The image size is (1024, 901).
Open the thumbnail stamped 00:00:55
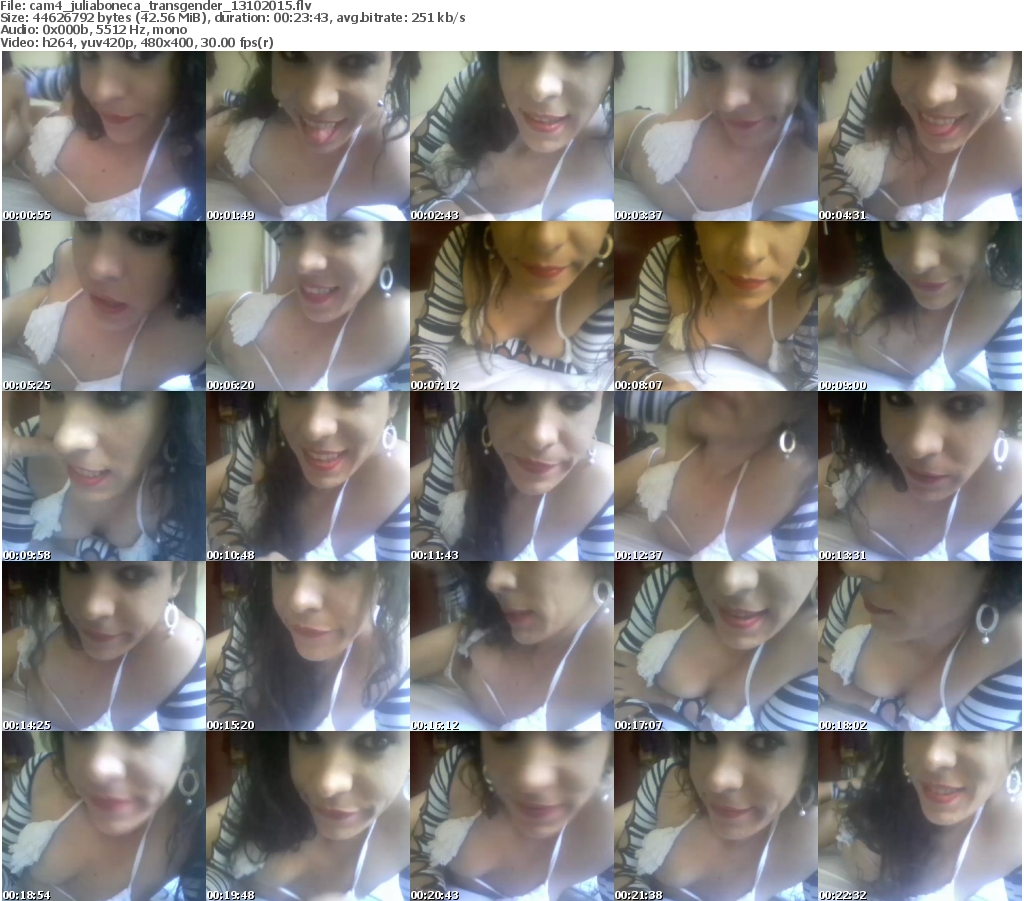click(x=104, y=136)
